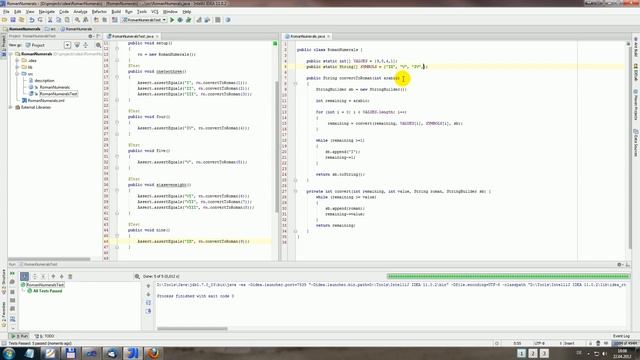
Task: Click the Run with Coverage toolbar icon
Action: (188, 20)
